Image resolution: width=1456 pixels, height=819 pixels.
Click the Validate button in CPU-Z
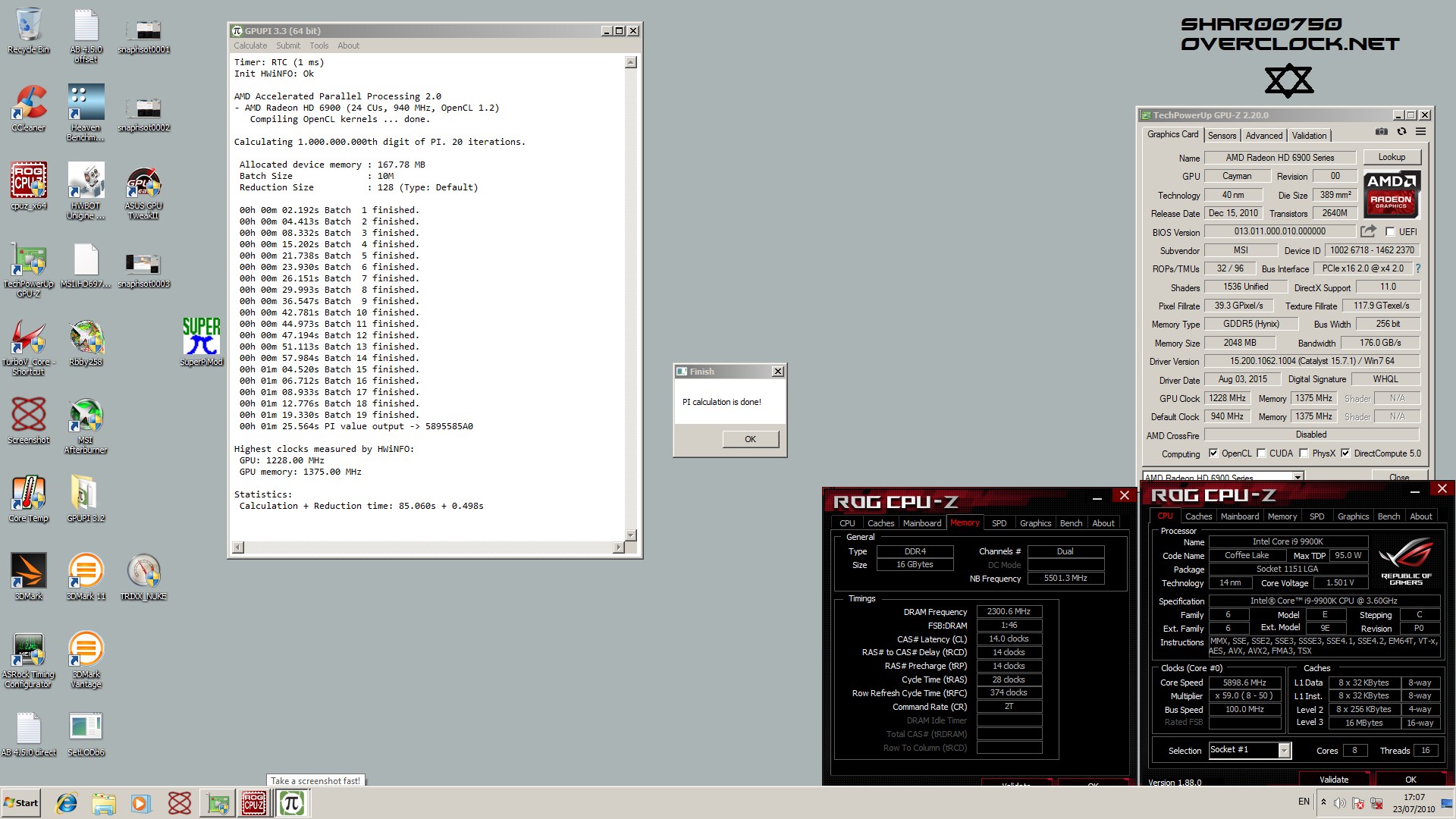pos(1334,779)
